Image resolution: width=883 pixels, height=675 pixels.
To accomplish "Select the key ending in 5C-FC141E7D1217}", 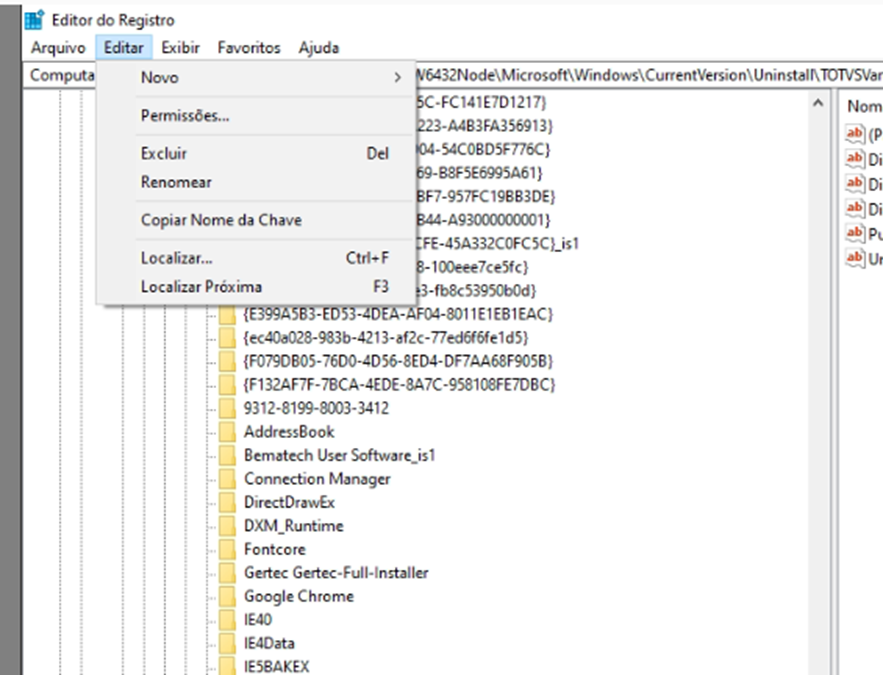I will (481, 102).
